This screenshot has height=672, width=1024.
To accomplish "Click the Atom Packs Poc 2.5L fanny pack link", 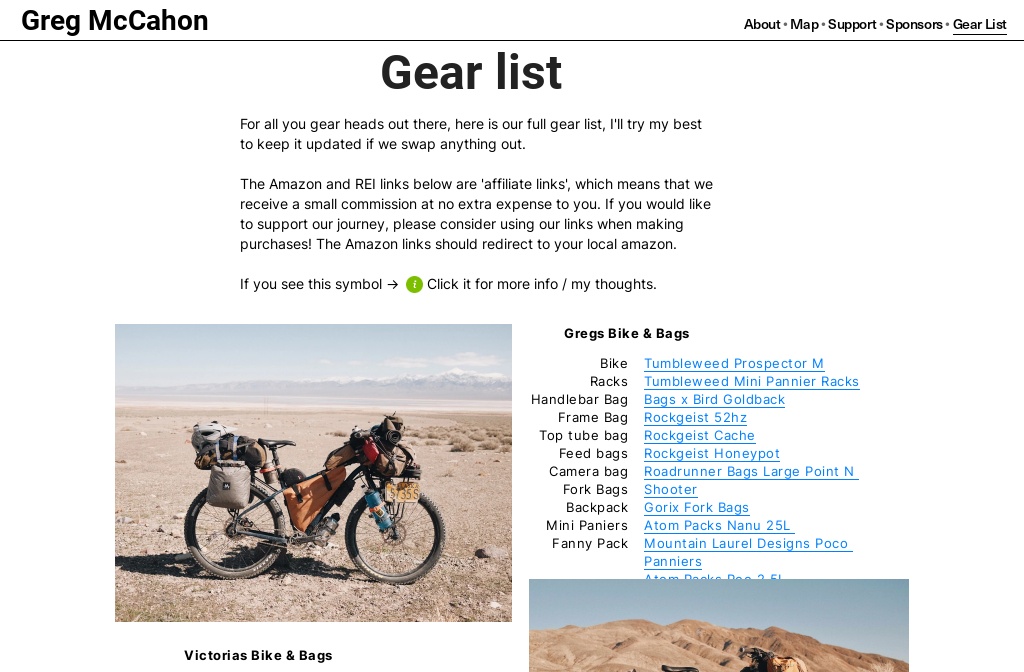I will click(x=712, y=579).
